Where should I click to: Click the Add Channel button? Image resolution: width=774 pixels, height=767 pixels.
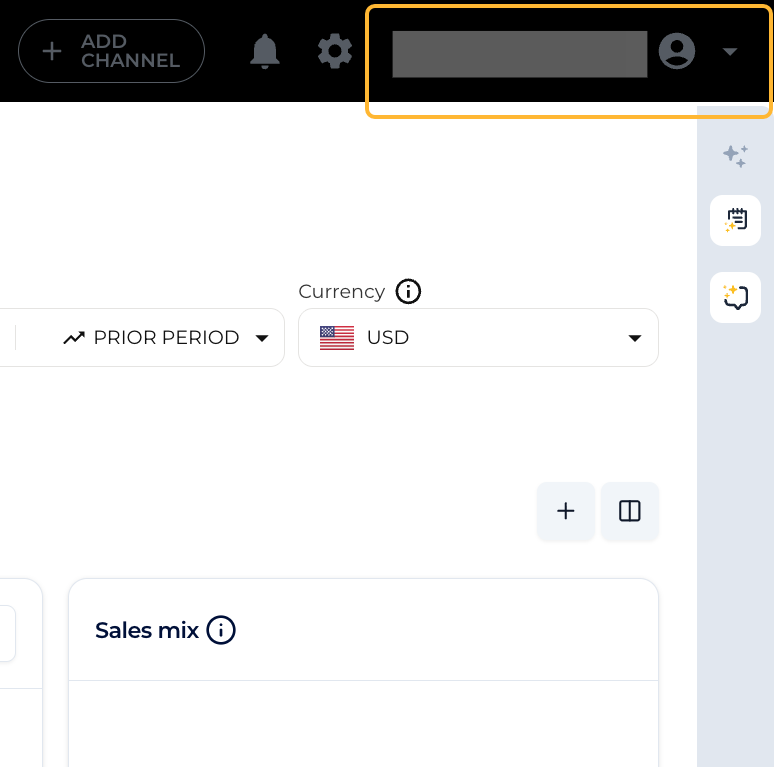point(112,51)
